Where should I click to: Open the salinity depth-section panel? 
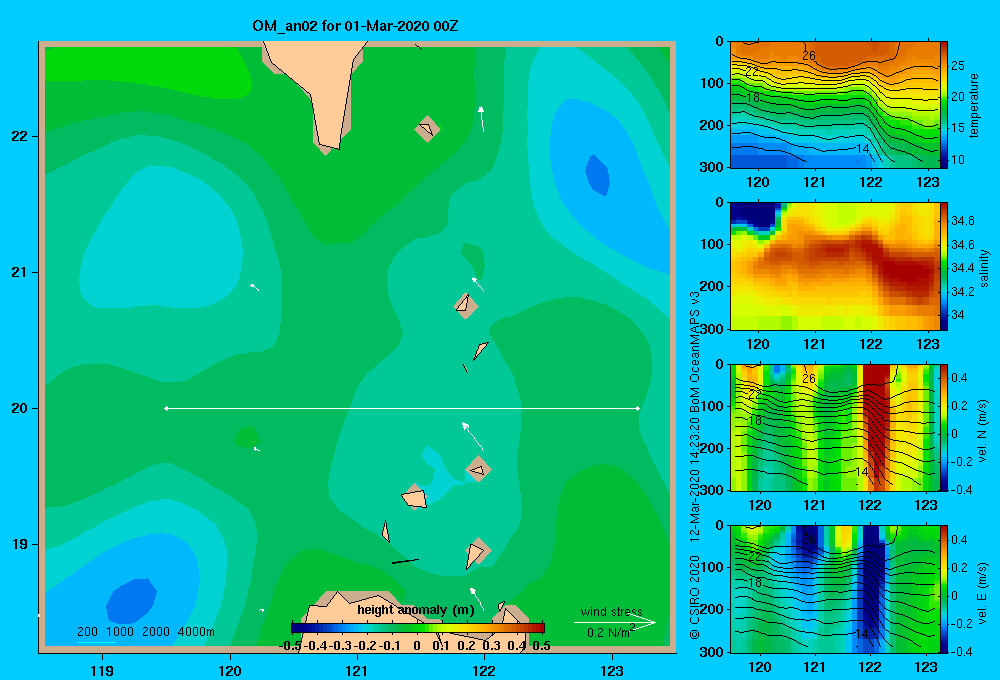coord(834,266)
